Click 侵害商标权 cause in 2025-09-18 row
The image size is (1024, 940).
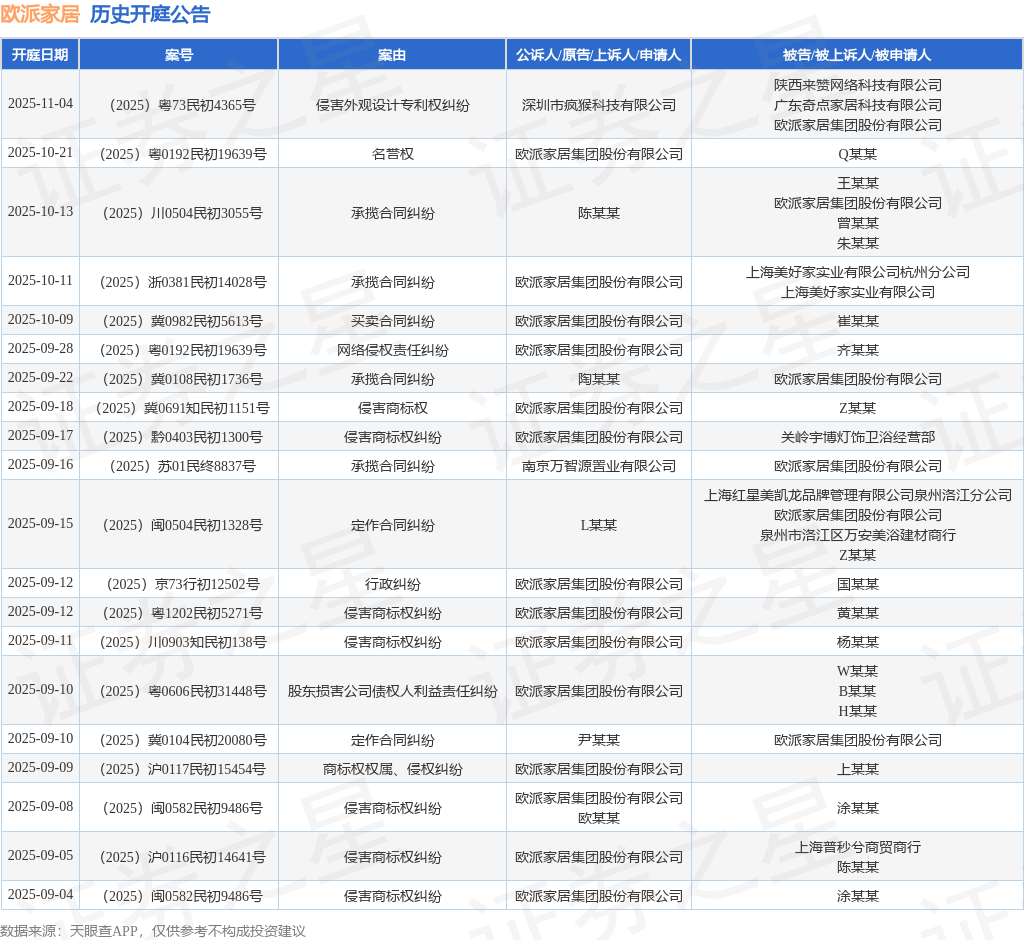(392, 408)
